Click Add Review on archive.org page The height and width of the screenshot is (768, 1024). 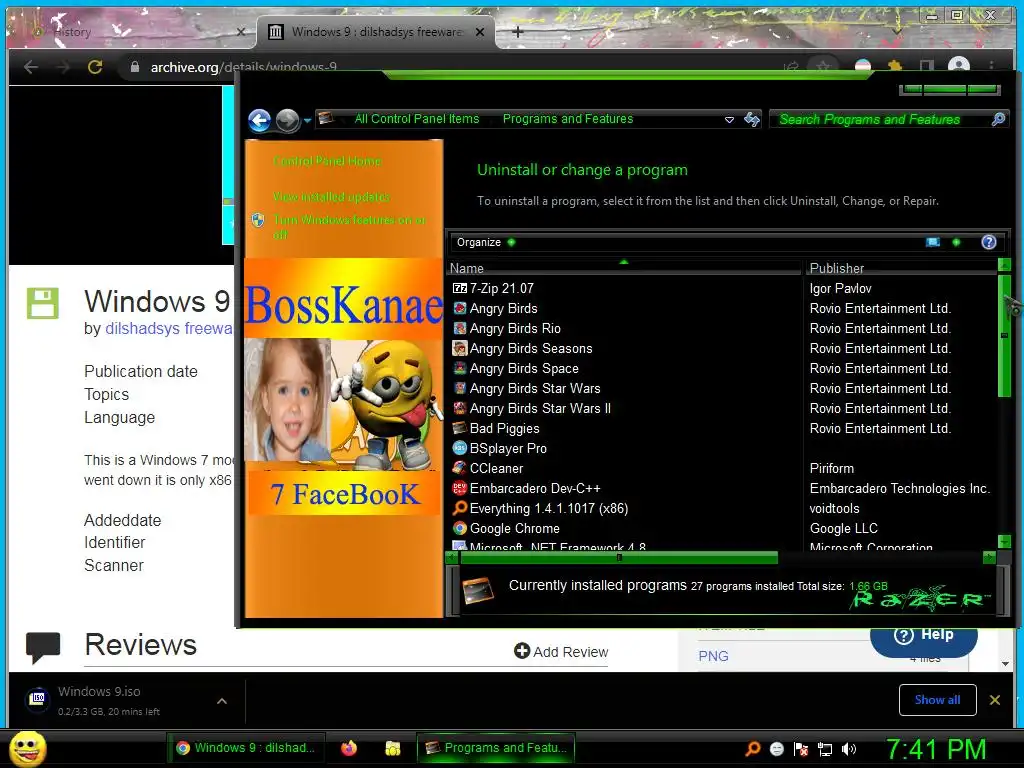point(561,652)
